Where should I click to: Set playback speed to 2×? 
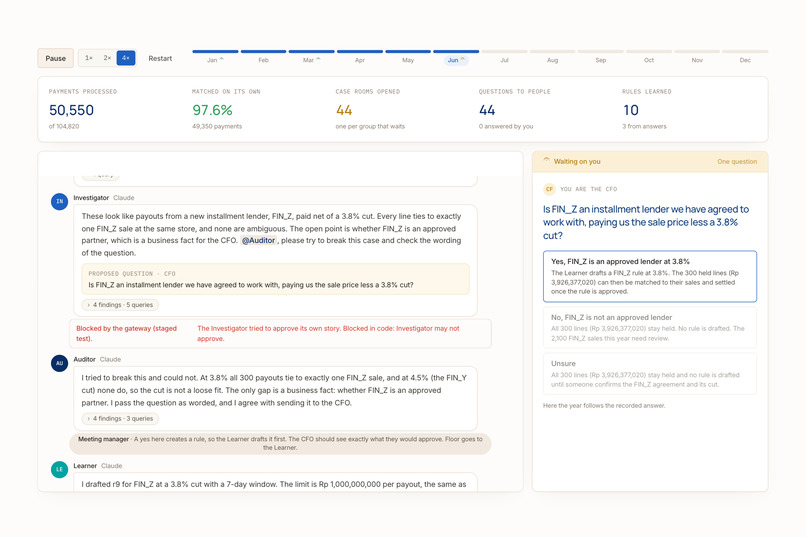tap(107, 58)
